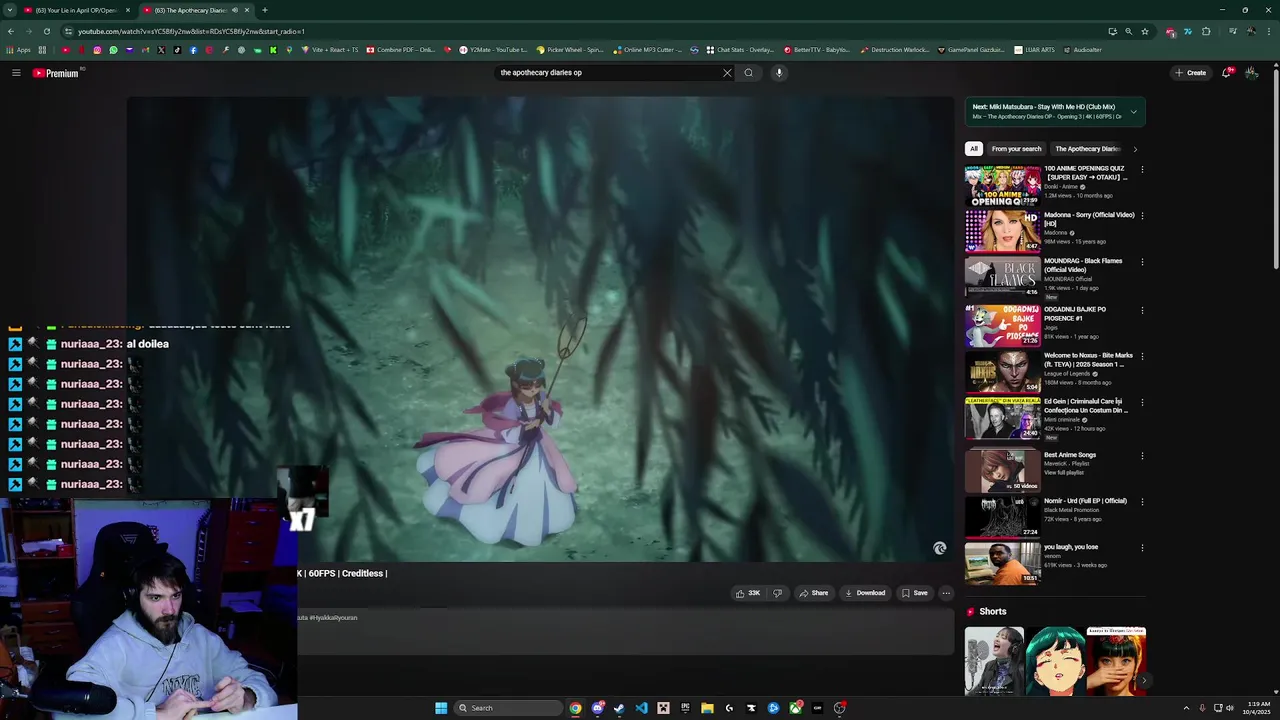Open Chrome three-dot menu
This screenshot has width=1280, height=720.
(1269, 31)
